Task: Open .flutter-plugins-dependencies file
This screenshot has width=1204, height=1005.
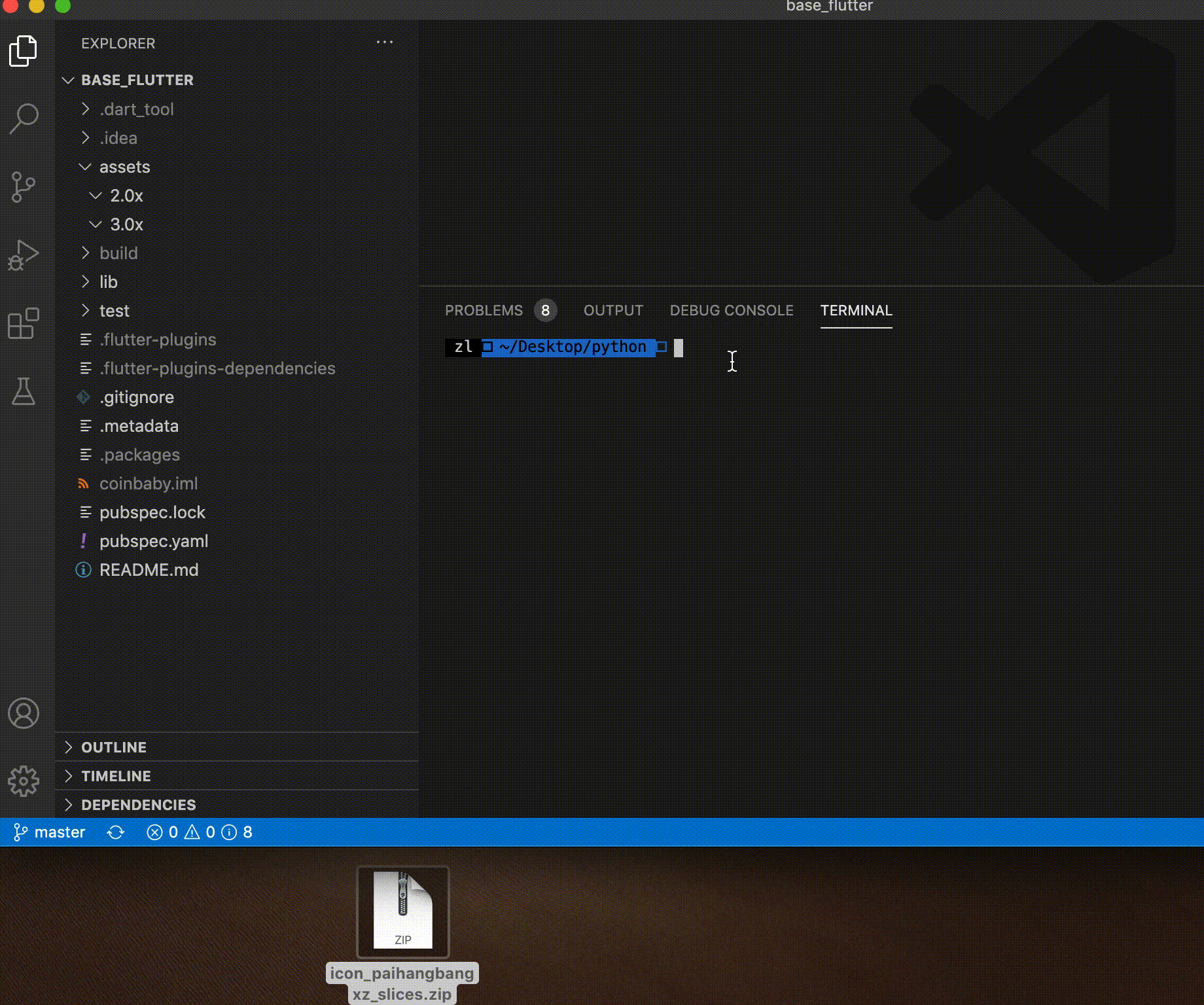Action: pyautogui.click(x=237, y=368)
